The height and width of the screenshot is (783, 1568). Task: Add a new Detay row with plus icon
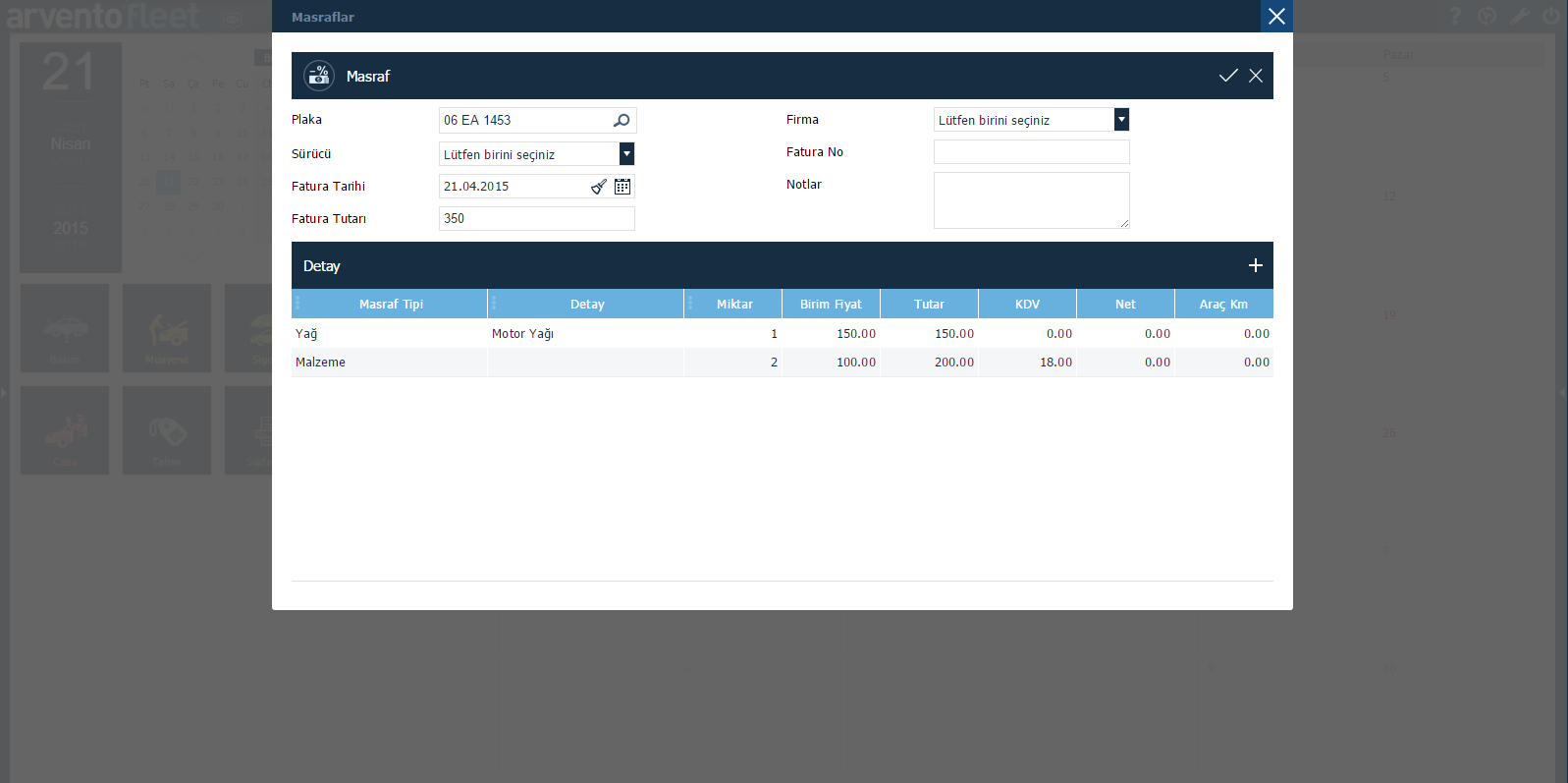point(1255,265)
